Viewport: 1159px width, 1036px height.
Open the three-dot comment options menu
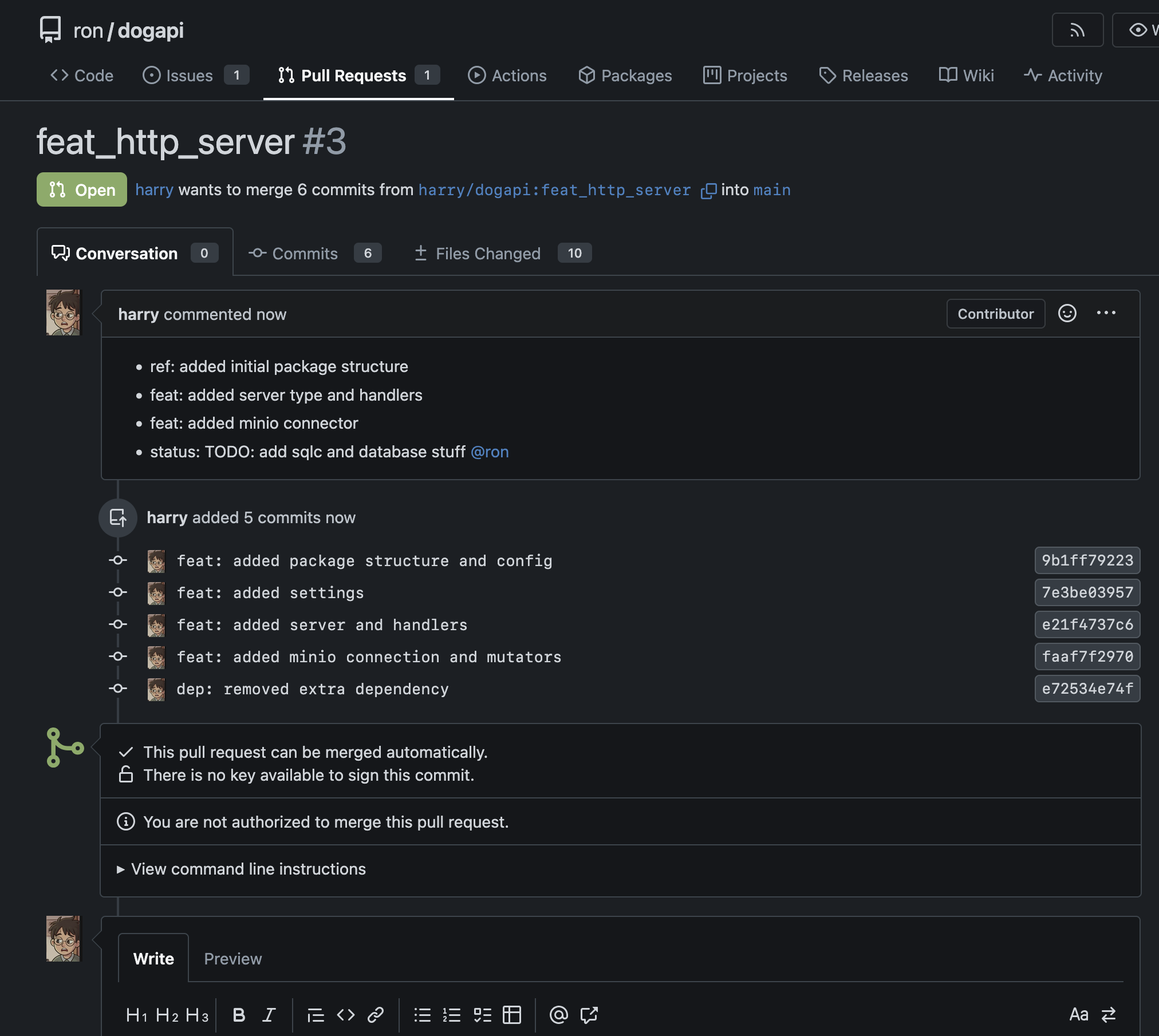(1106, 313)
